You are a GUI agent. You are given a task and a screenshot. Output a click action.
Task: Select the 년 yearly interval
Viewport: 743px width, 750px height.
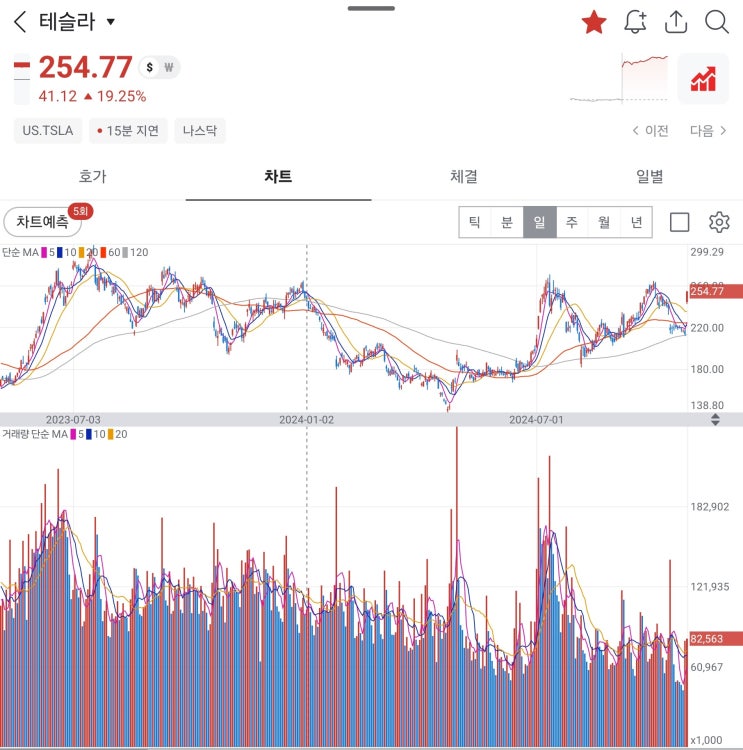[x=636, y=222]
